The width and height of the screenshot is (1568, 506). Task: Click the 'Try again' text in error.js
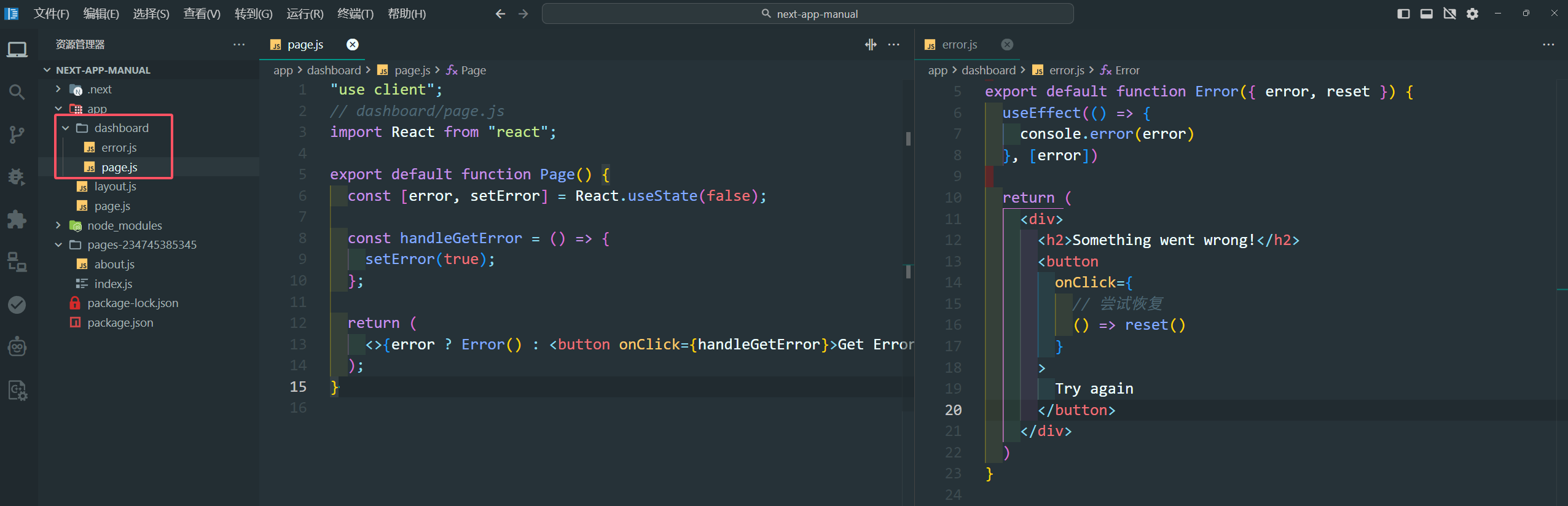pyautogui.click(x=1094, y=388)
